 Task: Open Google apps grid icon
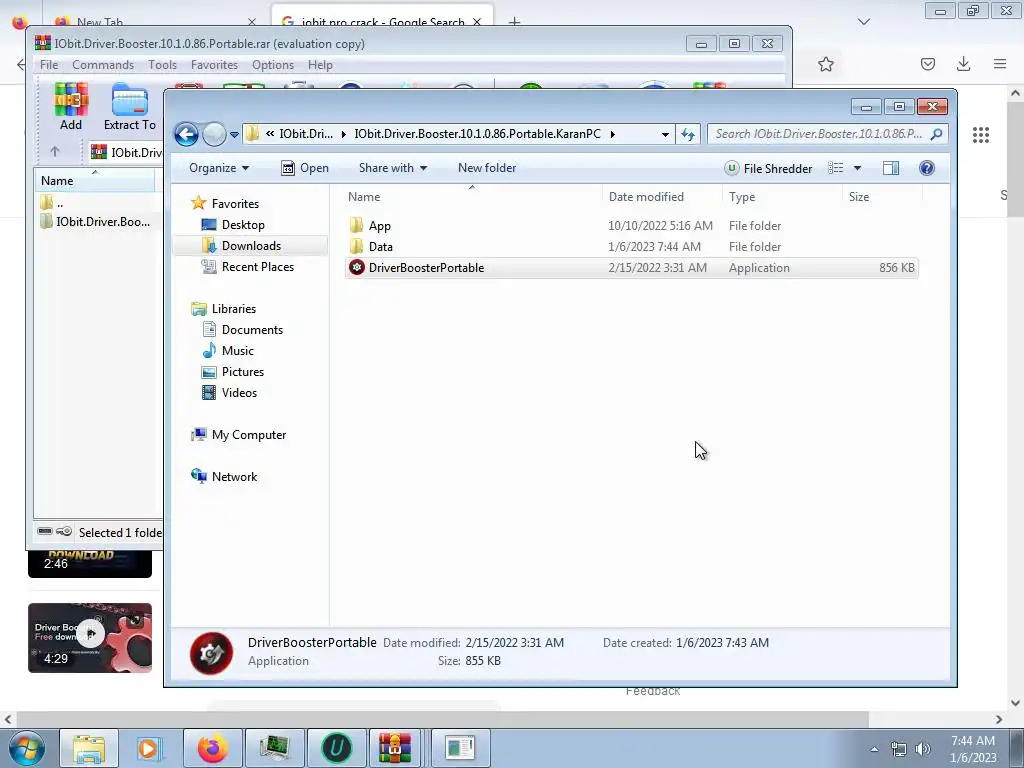[x=981, y=135]
